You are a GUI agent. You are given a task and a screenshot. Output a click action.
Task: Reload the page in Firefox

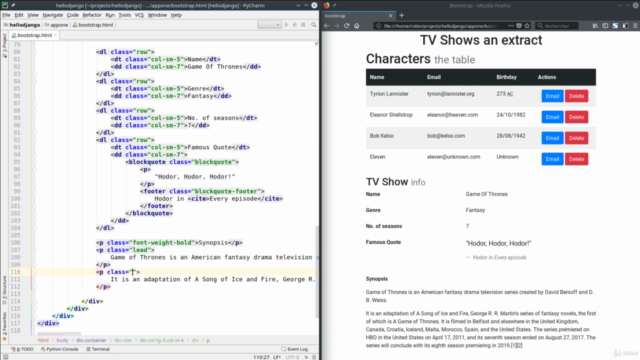pyautogui.click(x=347, y=26)
